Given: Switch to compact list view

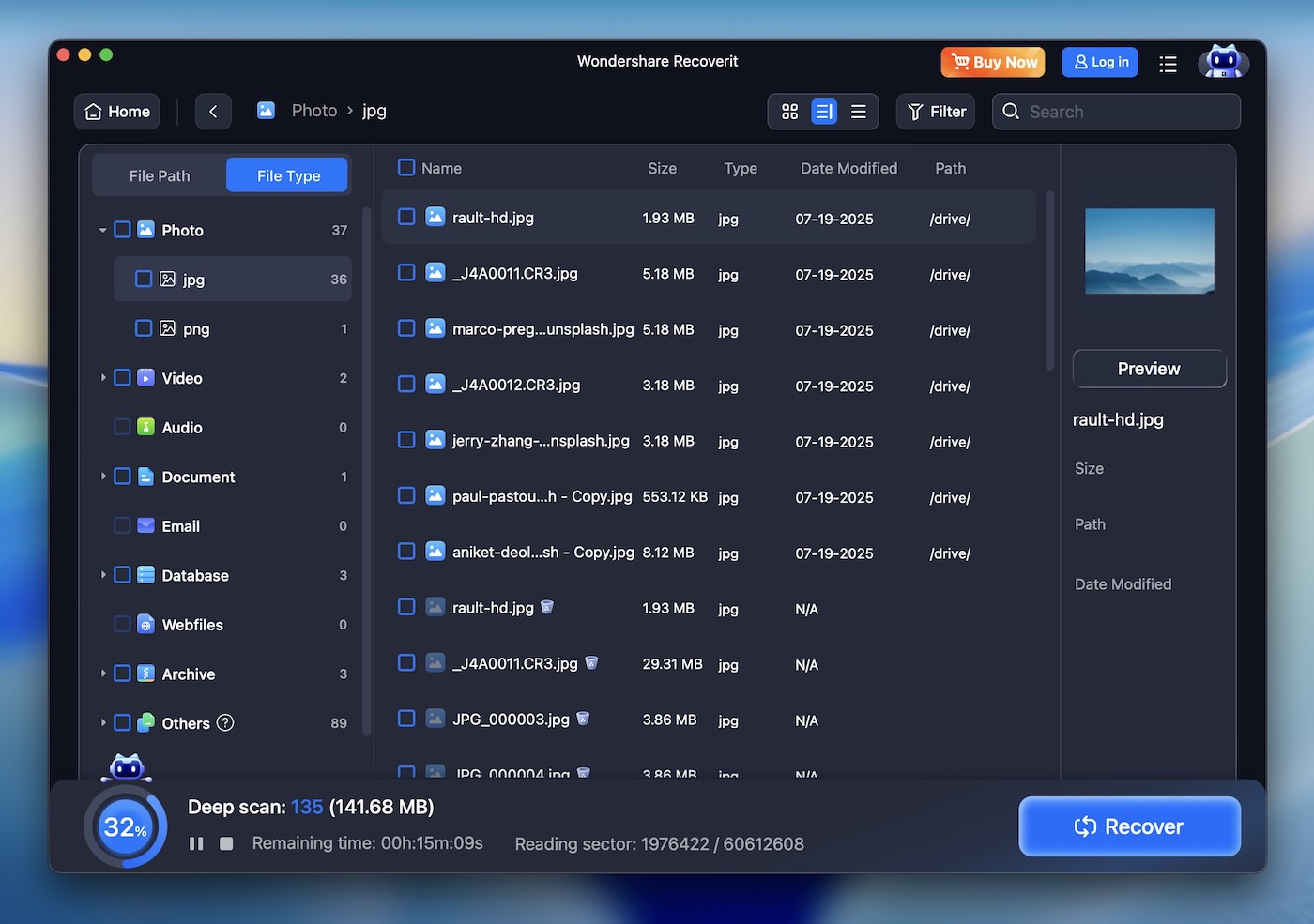Looking at the screenshot, I should (x=858, y=112).
